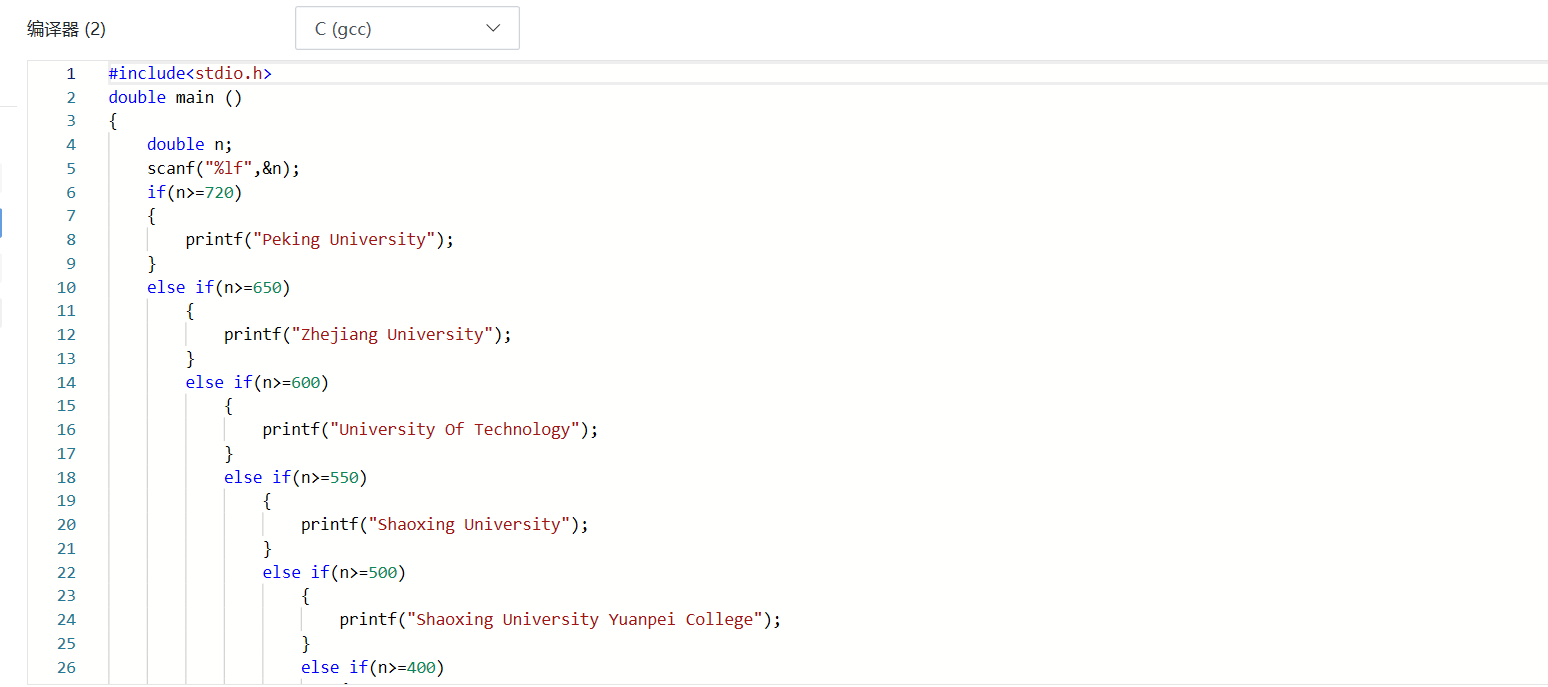Click line number 18 in gutter

66,477
